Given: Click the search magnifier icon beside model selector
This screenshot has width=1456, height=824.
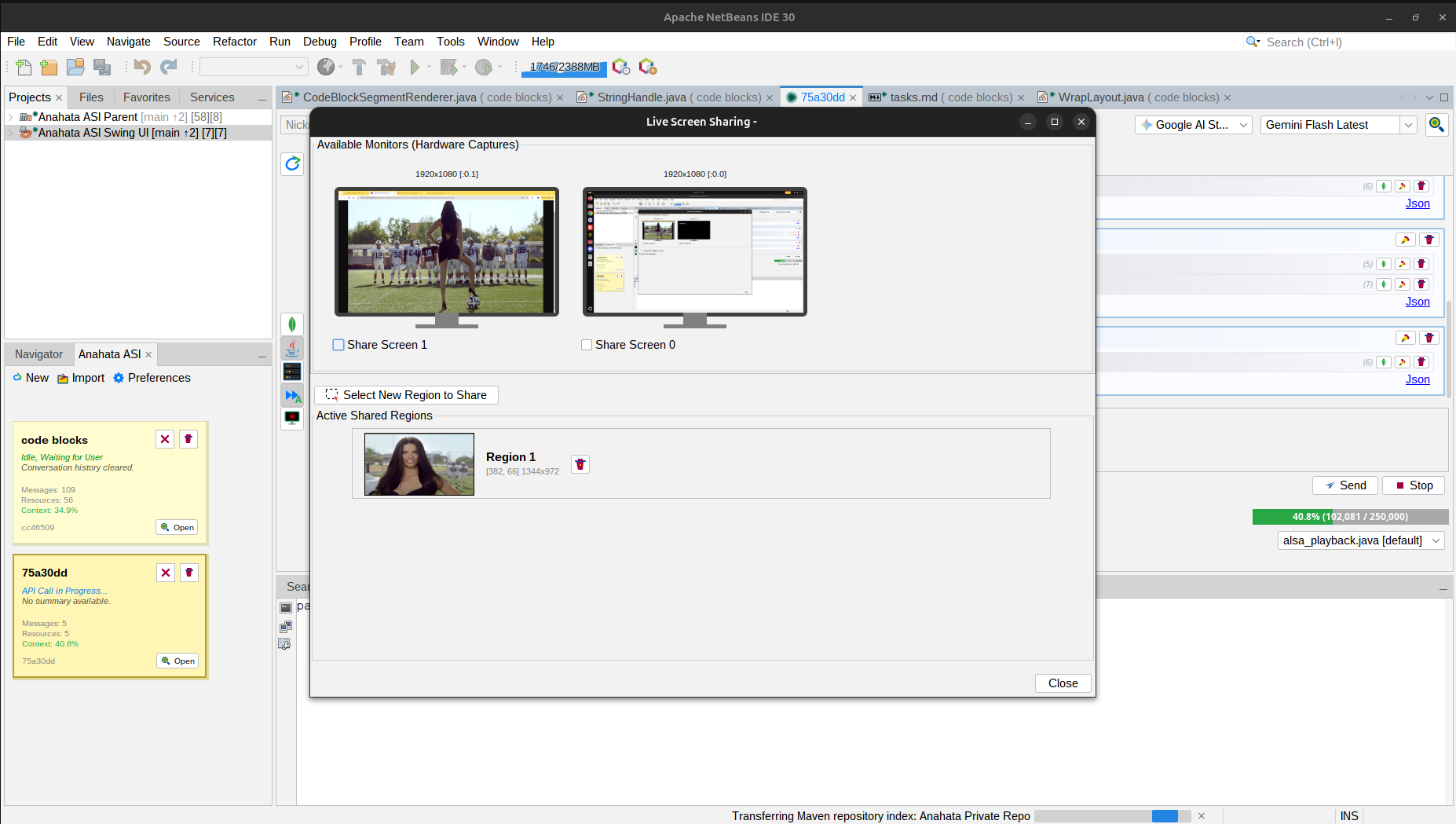Looking at the screenshot, I should click(1436, 125).
